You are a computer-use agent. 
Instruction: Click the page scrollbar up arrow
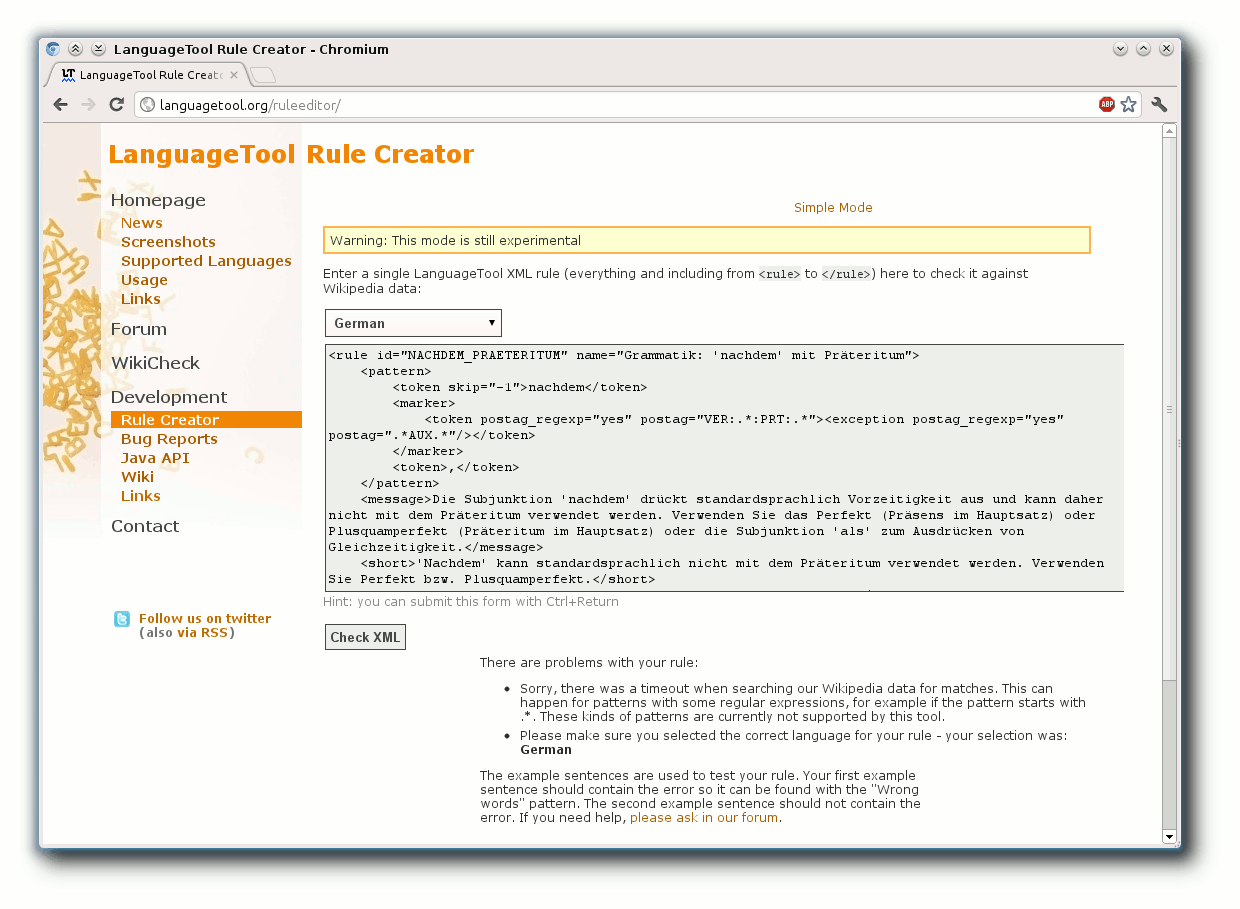1169,131
